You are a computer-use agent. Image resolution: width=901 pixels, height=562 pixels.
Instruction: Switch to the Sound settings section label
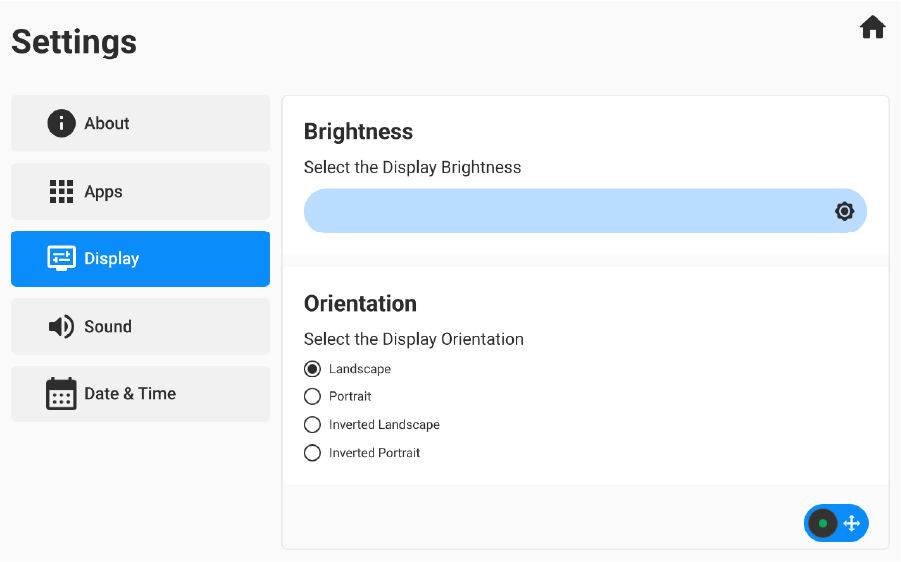[108, 326]
